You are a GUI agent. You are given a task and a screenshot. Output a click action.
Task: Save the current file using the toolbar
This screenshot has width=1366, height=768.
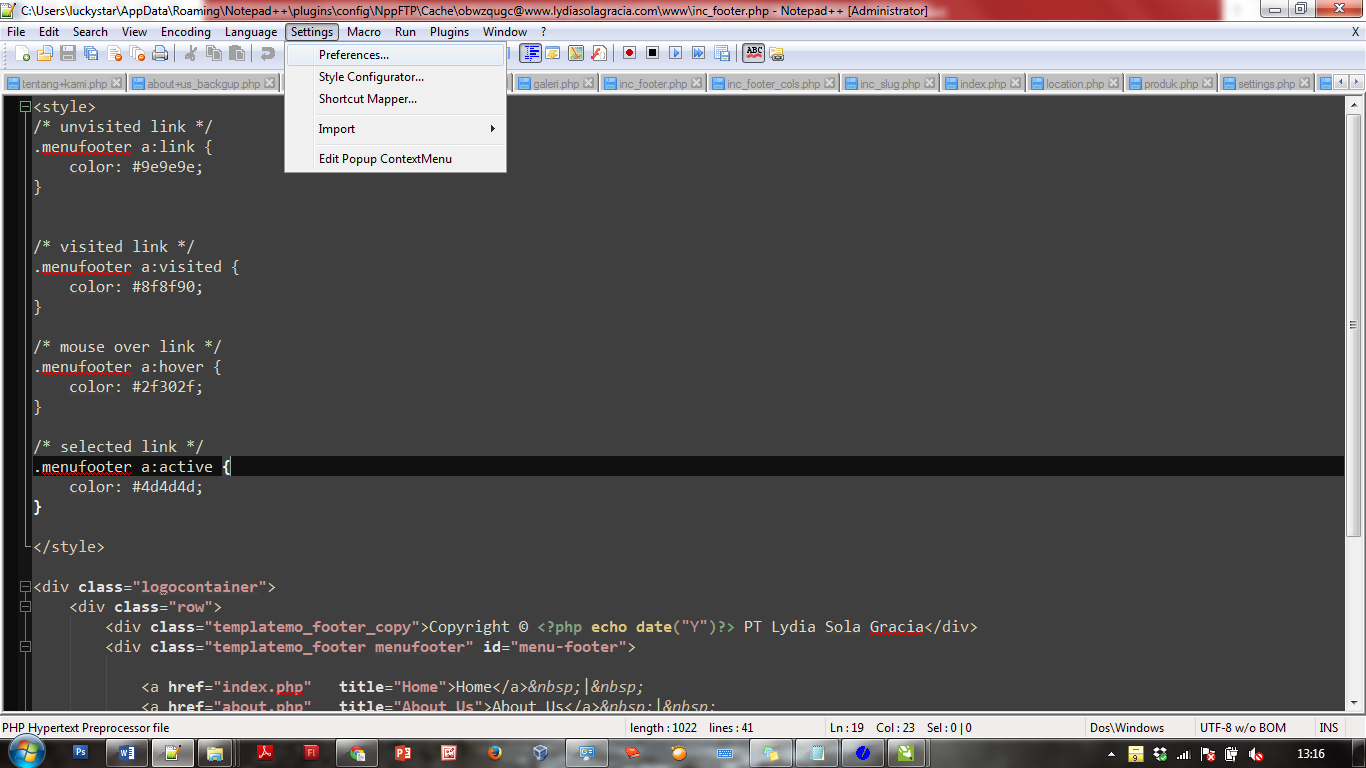[68, 53]
